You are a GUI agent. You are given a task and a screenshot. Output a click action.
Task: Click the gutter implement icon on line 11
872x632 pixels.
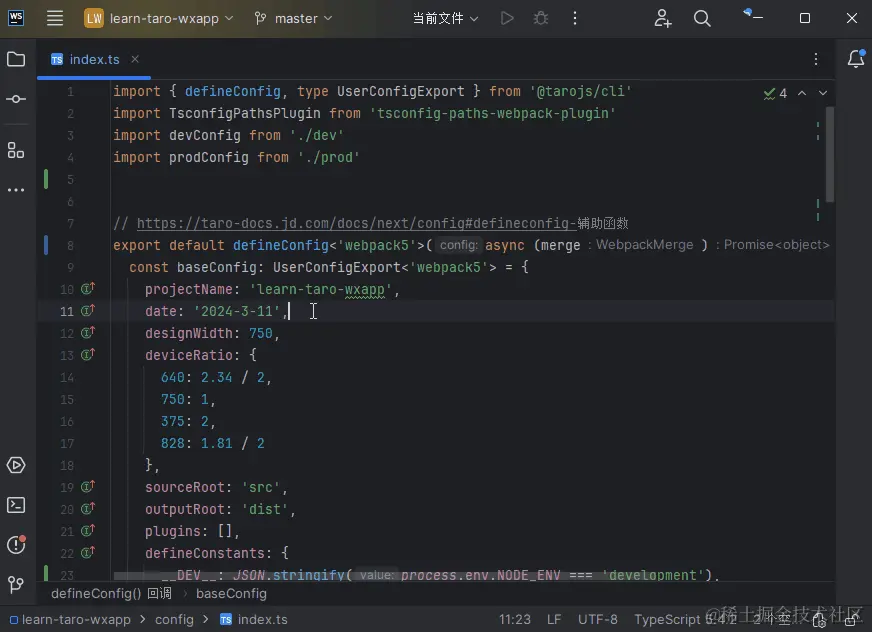tap(88, 310)
